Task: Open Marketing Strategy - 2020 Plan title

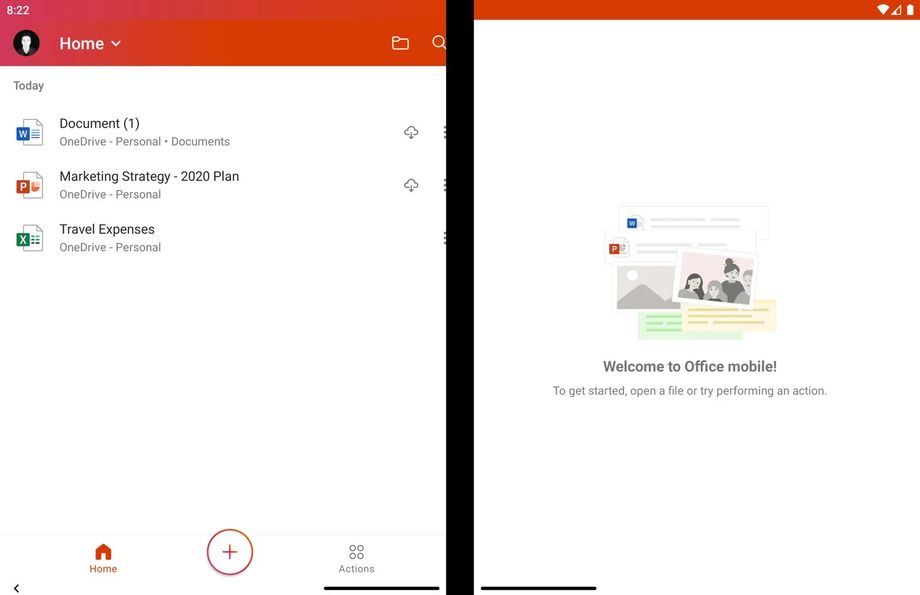Action: click(x=149, y=177)
